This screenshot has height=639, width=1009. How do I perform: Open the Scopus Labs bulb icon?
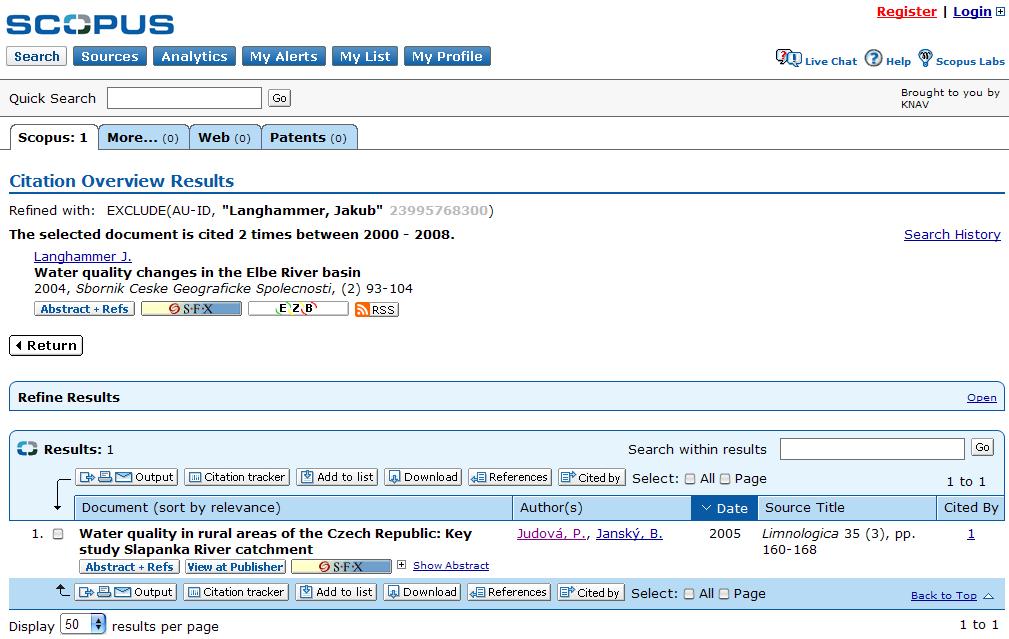coord(925,58)
